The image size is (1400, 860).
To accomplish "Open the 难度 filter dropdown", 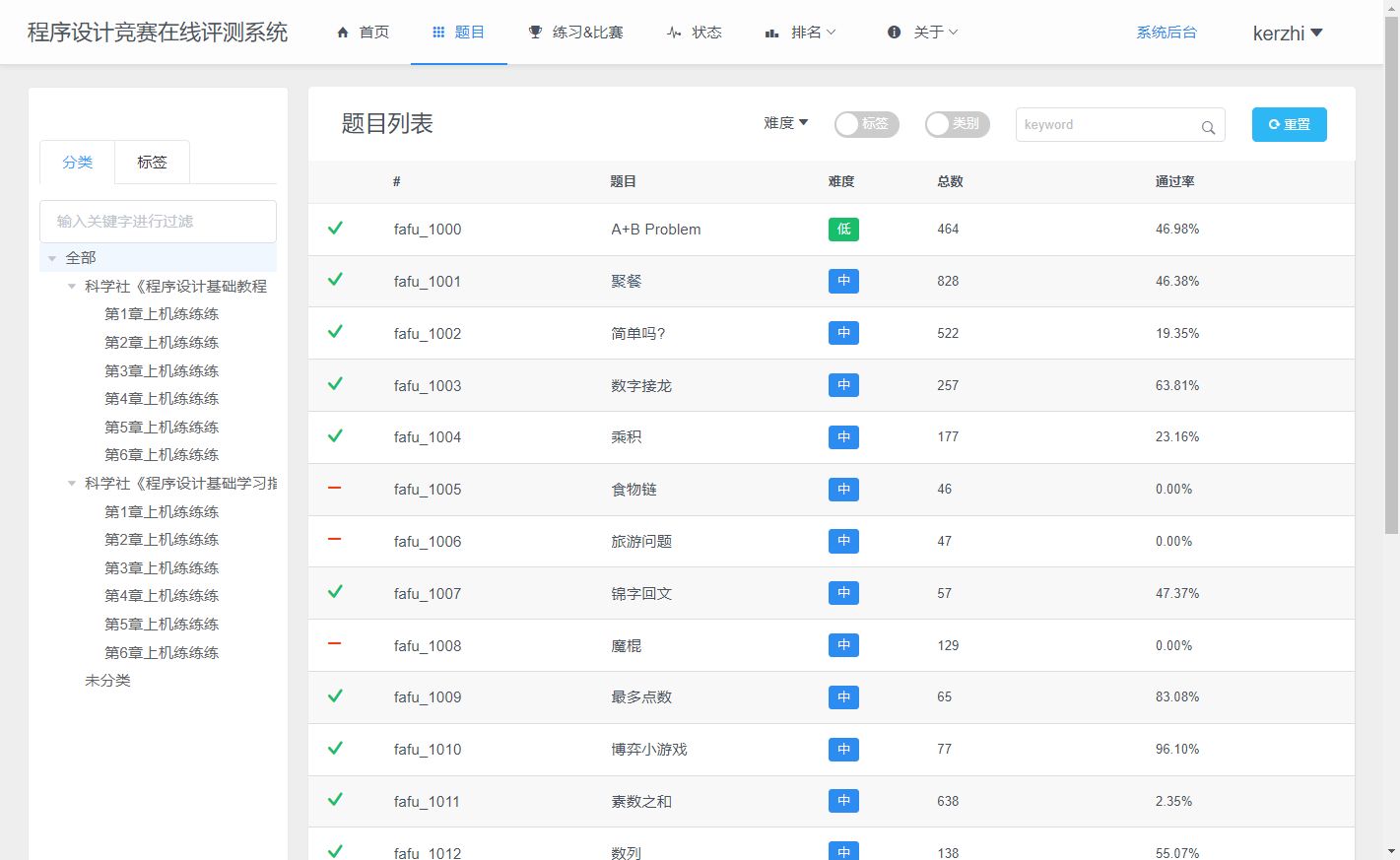I will [785, 123].
